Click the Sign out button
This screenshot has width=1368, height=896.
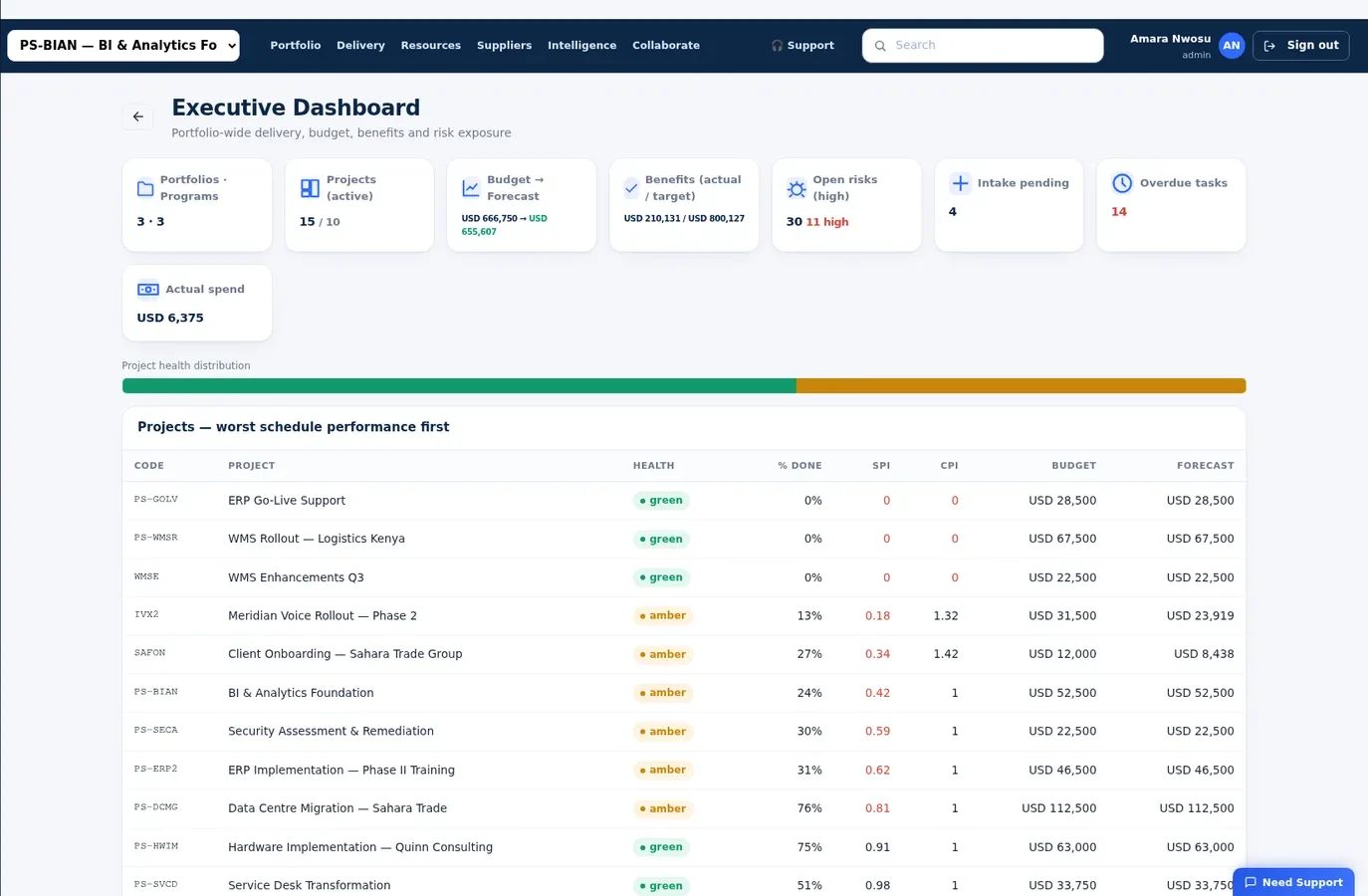(x=1300, y=46)
